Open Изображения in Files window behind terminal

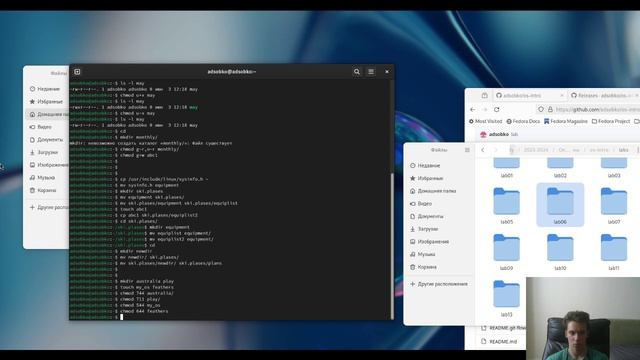coord(48,165)
